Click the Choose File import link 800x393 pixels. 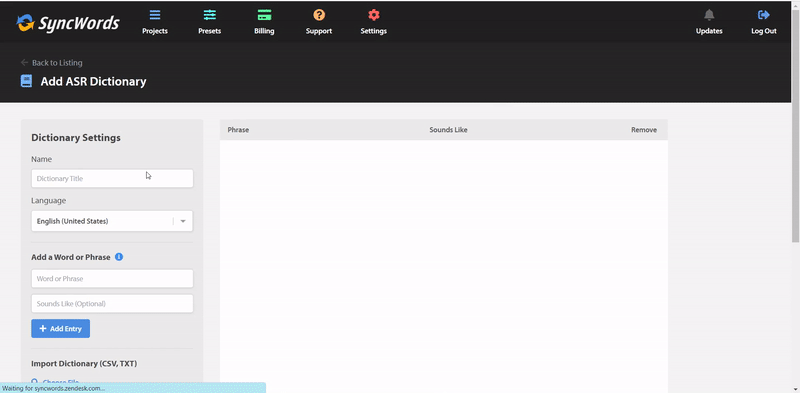tap(56, 382)
